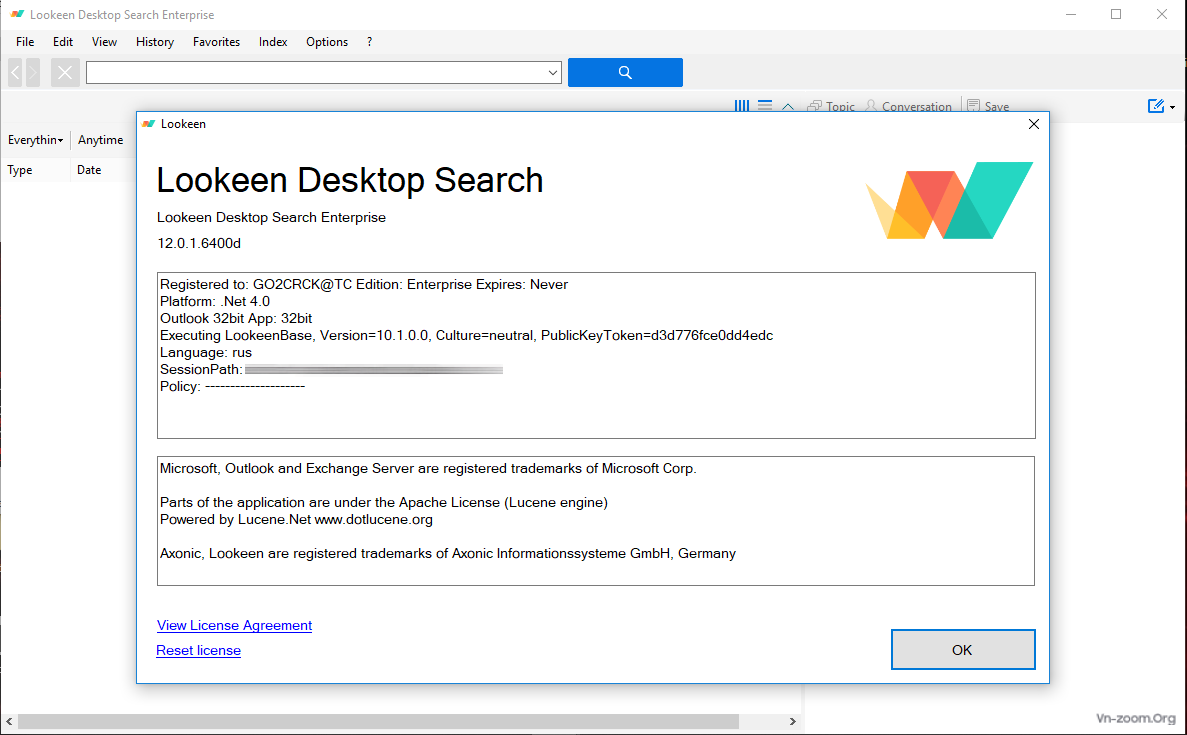Screen dimensions: 1187x735
Task: Click the 'Policy:' line
Action: [x=232, y=387]
